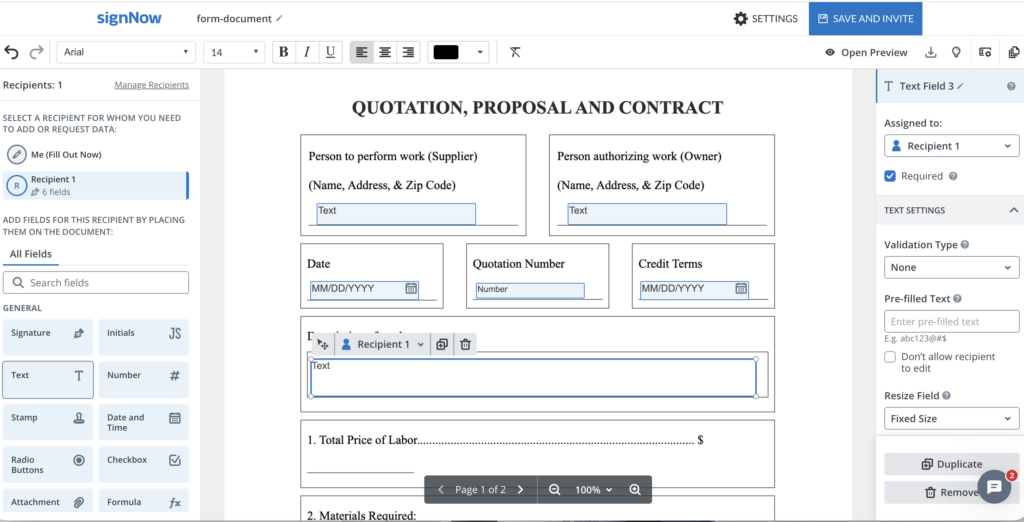The width and height of the screenshot is (1024, 522).
Task: Open Recipient 1 dropdown on field toolbar
Action: (383, 344)
